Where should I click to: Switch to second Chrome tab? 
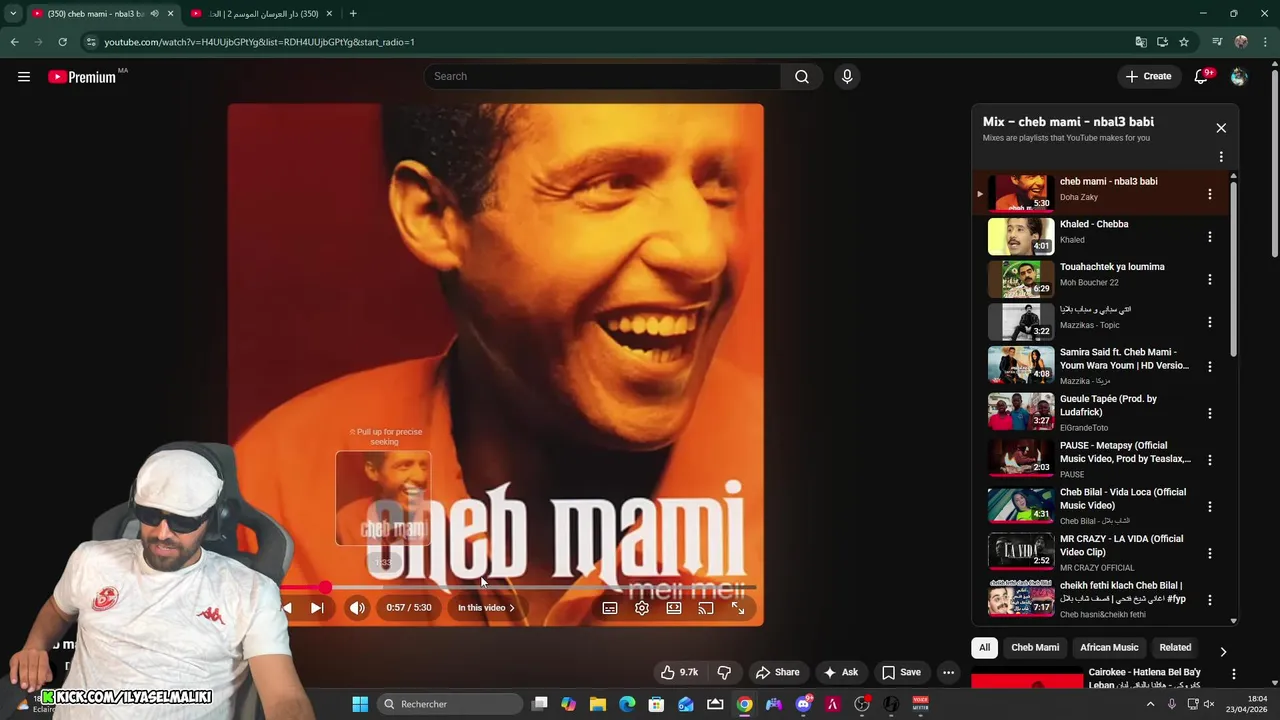(x=262, y=14)
